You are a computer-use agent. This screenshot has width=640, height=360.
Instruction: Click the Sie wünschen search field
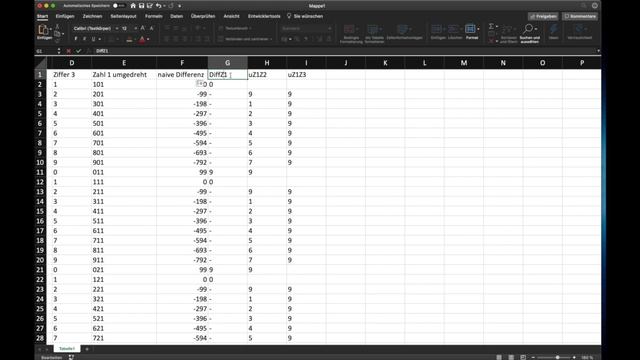click(x=305, y=16)
